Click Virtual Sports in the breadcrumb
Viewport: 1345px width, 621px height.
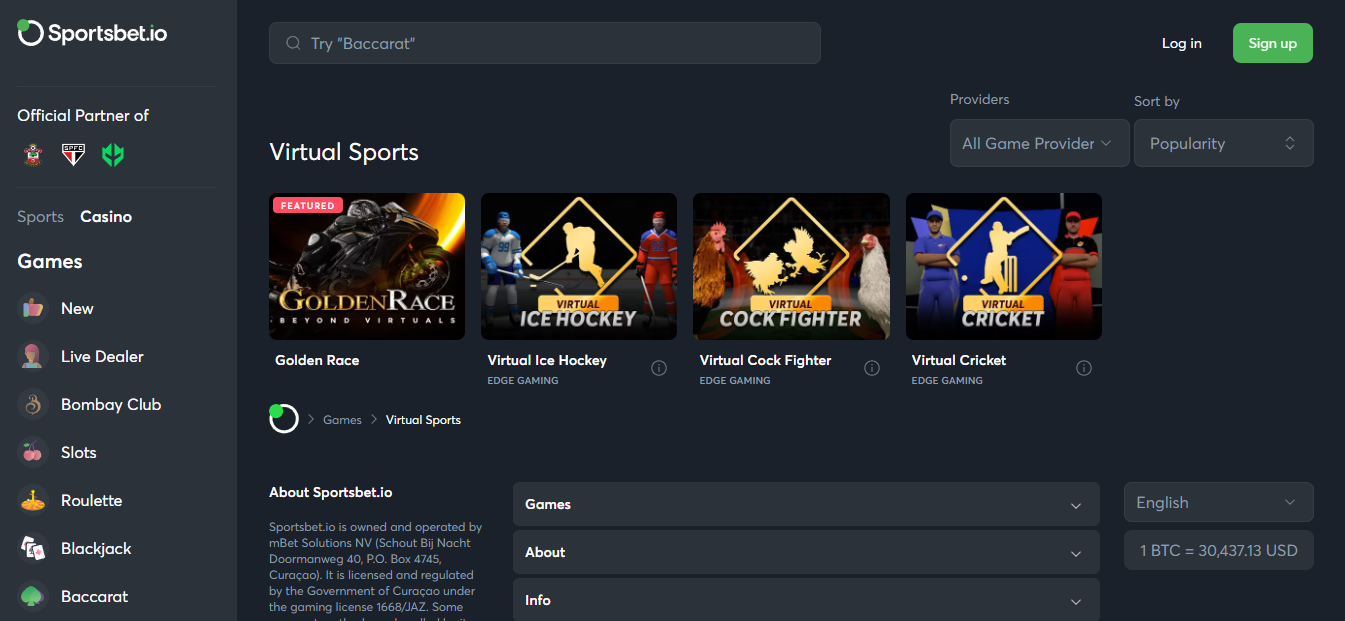(x=423, y=420)
